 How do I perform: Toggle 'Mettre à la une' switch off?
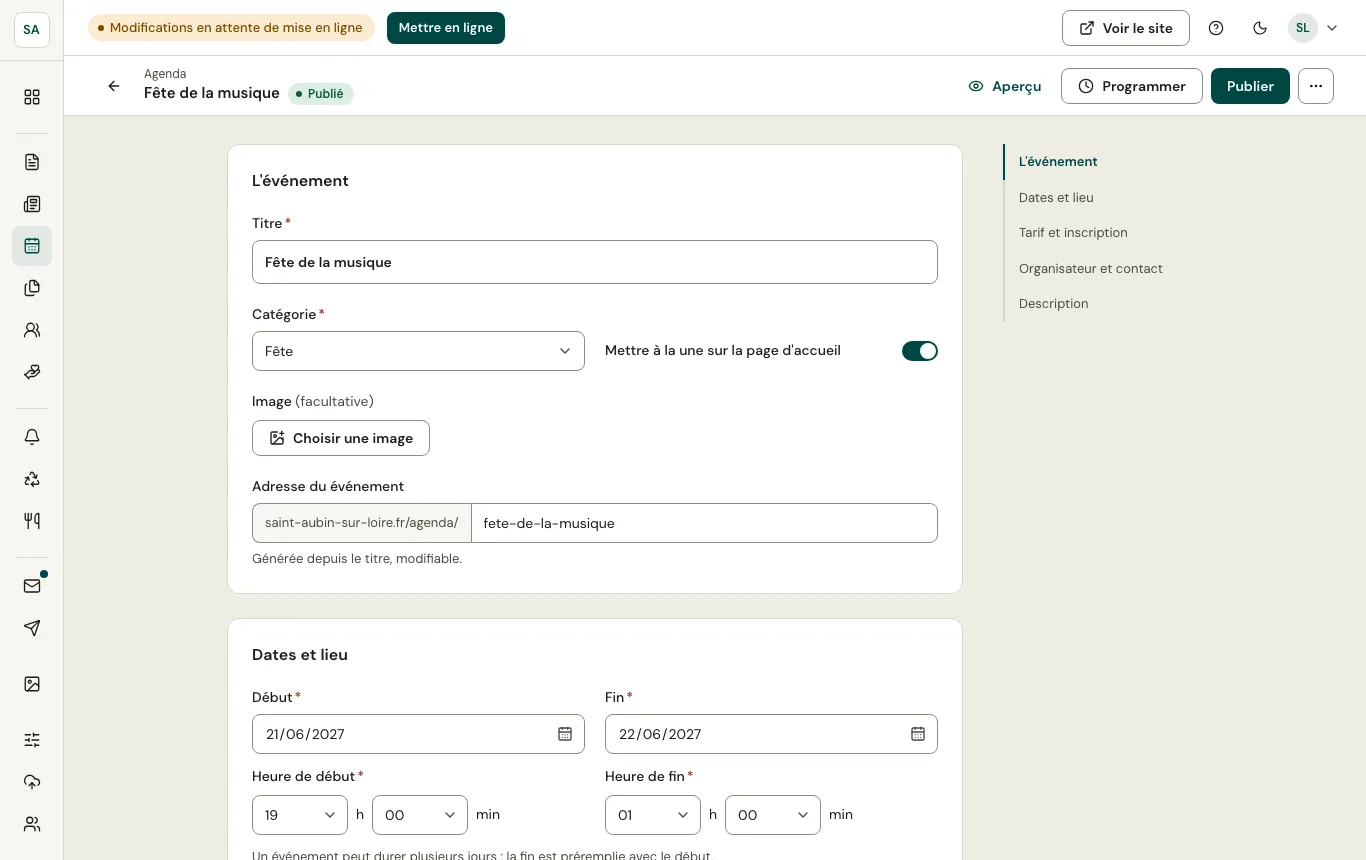click(920, 351)
